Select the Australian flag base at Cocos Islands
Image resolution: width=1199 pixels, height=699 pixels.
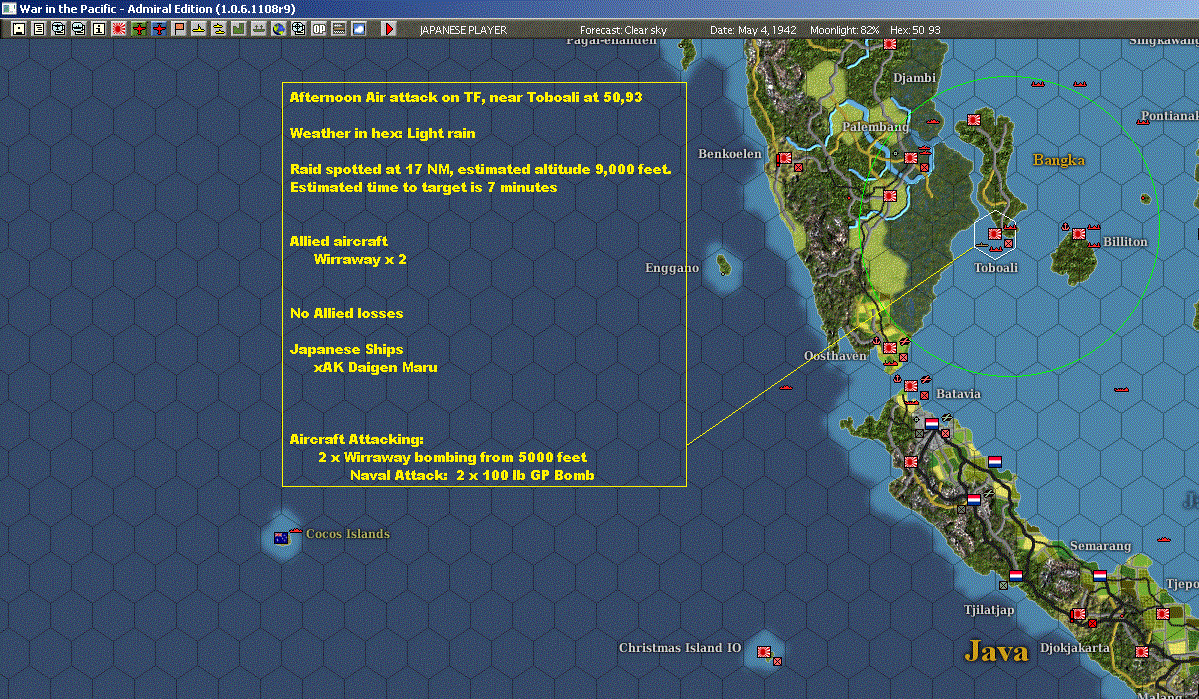[x=281, y=538]
